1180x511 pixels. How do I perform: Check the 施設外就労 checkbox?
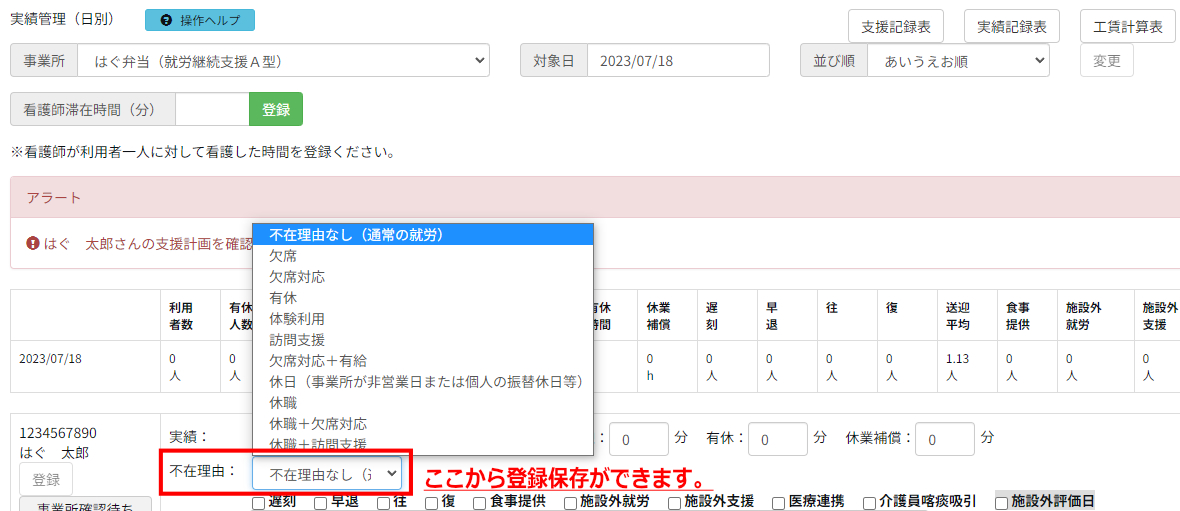[x=571, y=503]
